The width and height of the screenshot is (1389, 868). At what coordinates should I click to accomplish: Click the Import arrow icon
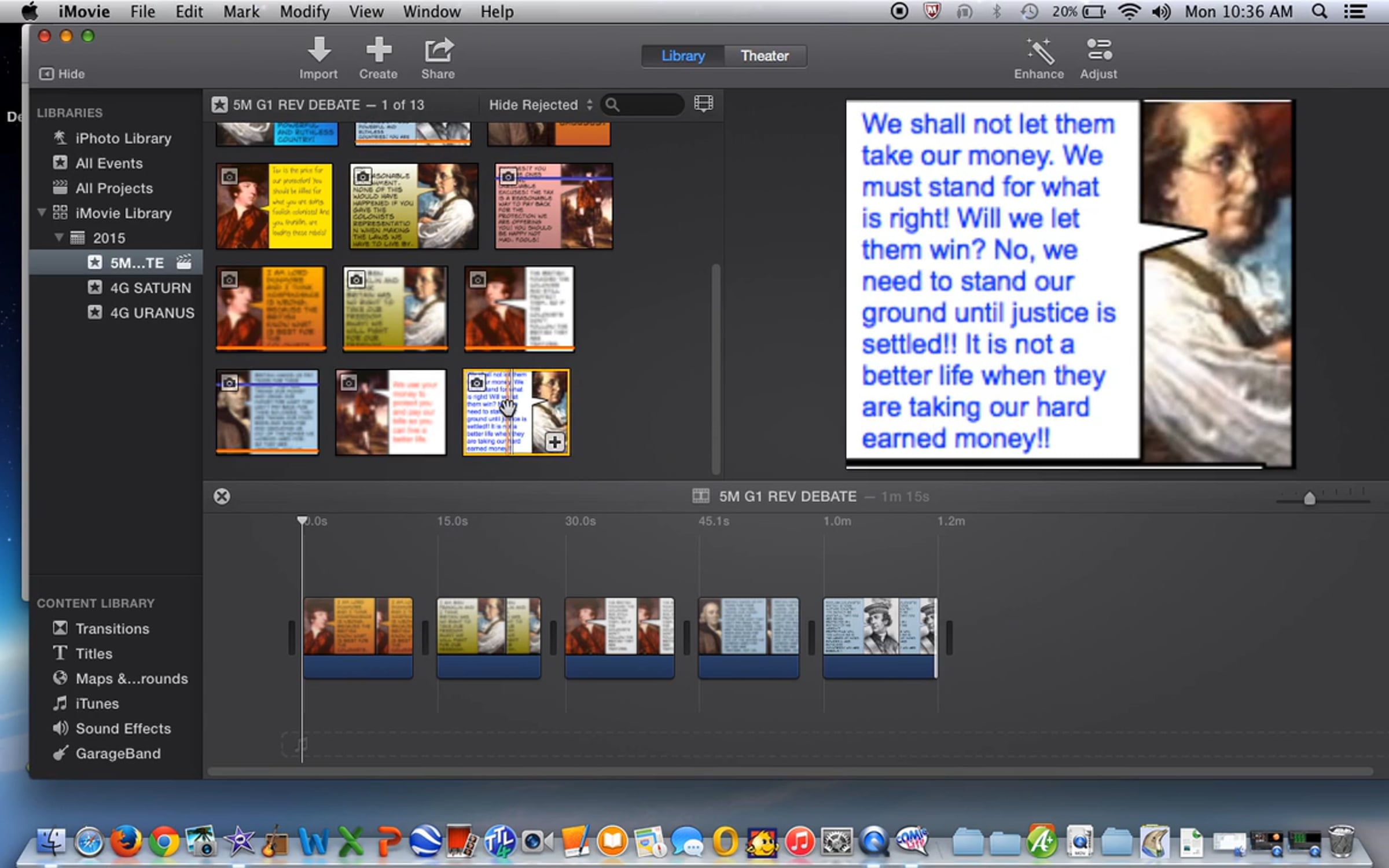point(319,50)
